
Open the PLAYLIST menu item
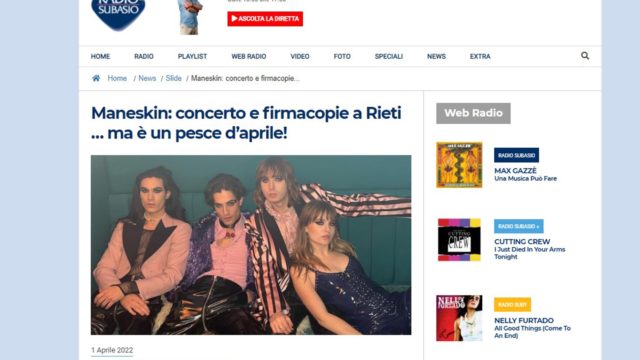point(192,56)
